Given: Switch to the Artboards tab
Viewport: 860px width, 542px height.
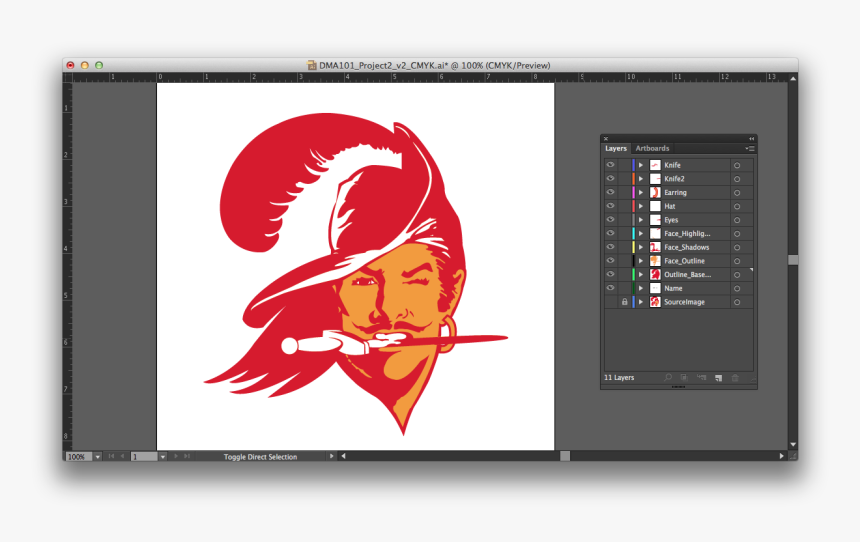Looking at the screenshot, I should tap(652, 148).
